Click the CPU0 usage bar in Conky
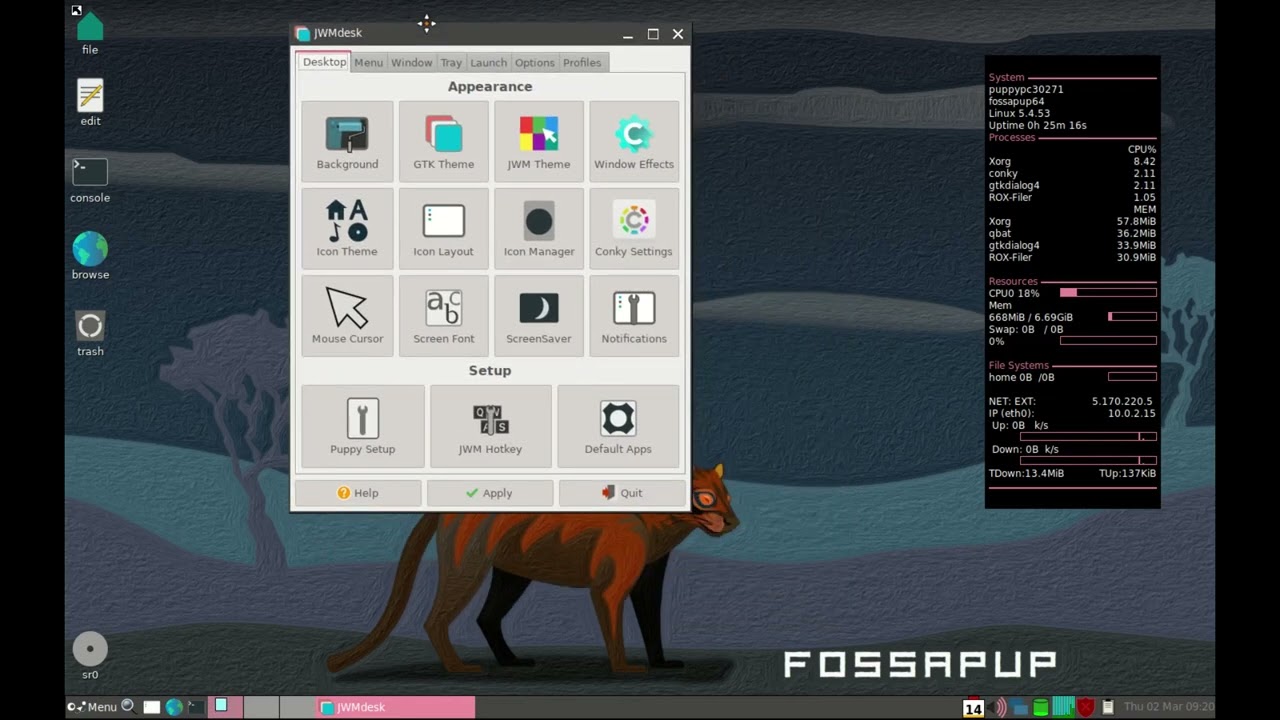Image resolution: width=1280 pixels, height=720 pixels. pos(1108,293)
